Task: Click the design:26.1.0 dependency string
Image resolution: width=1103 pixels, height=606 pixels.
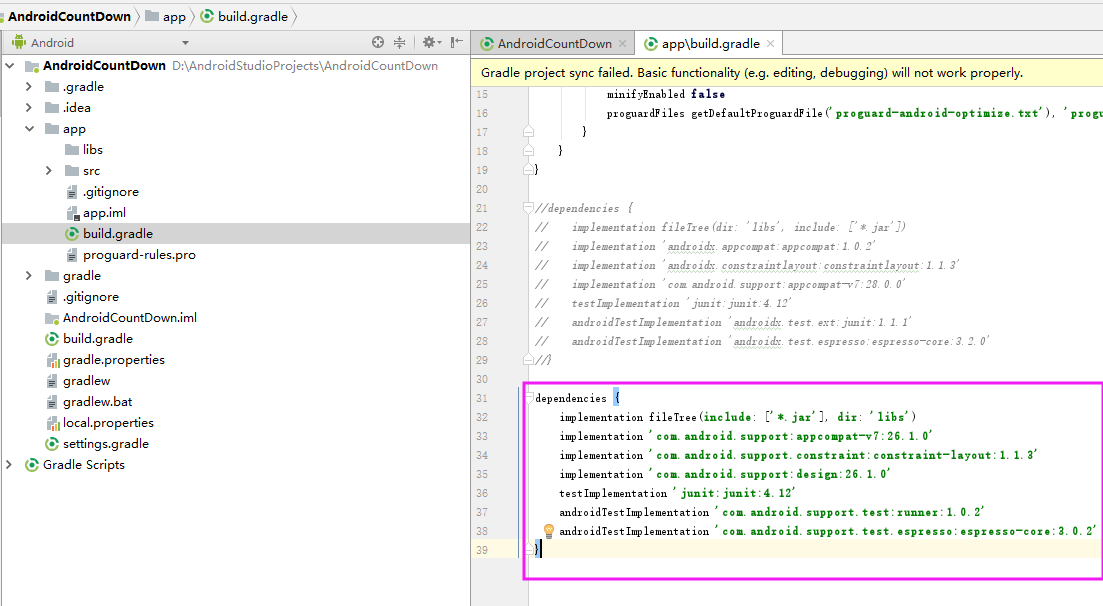Action: pos(770,474)
